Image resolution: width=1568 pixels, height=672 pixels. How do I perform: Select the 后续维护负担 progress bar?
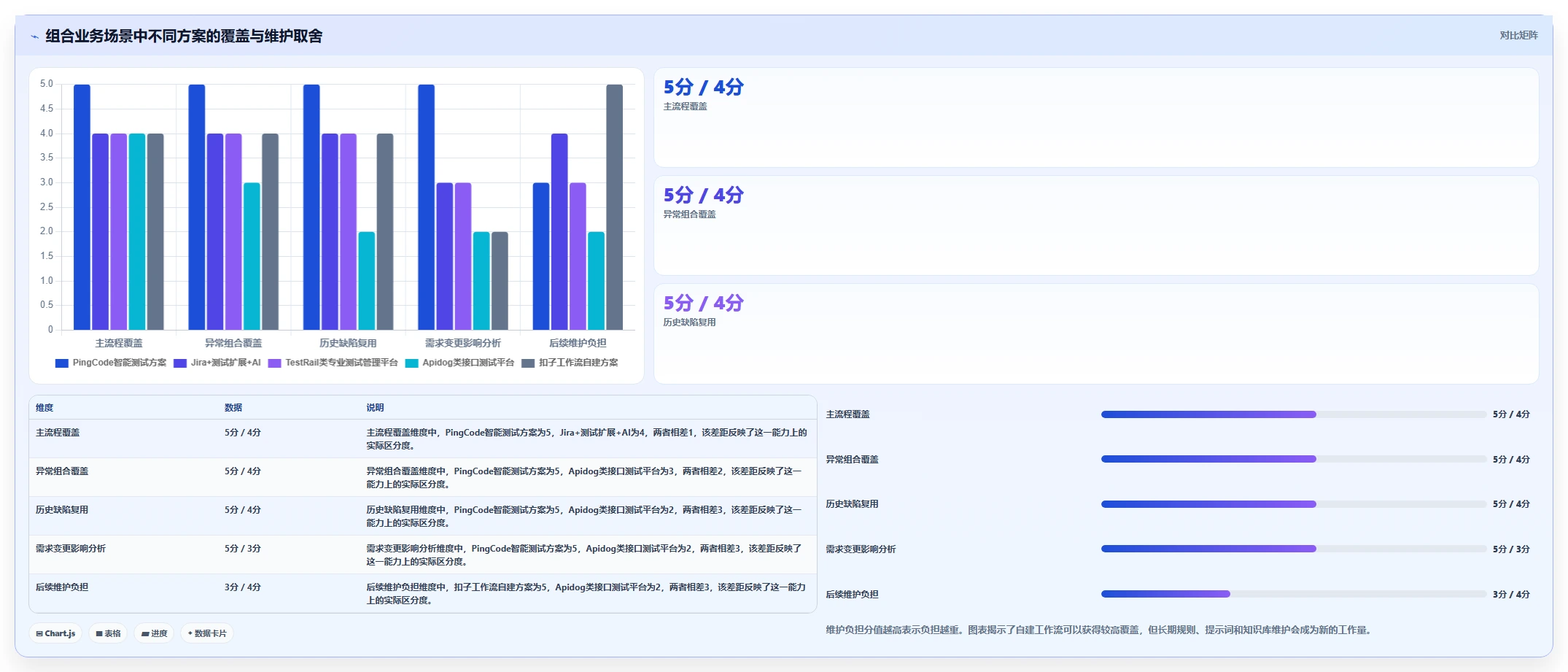1293,594
